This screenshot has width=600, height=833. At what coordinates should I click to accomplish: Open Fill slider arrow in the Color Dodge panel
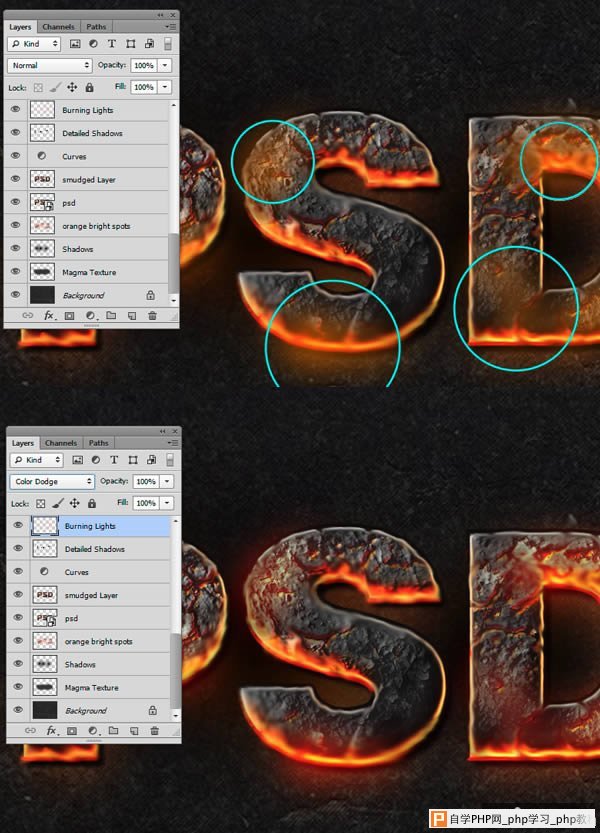pyautogui.click(x=167, y=503)
